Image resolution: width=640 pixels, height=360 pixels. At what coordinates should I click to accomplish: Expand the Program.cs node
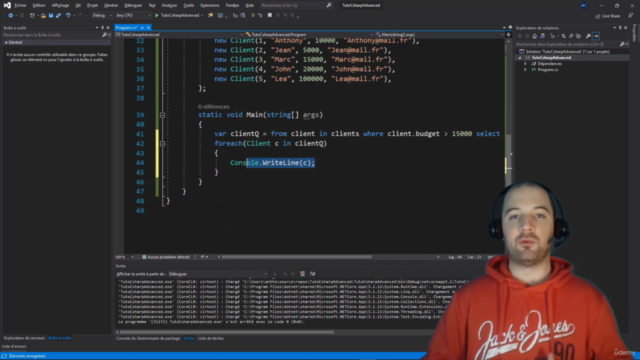click(x=525, y=70)
